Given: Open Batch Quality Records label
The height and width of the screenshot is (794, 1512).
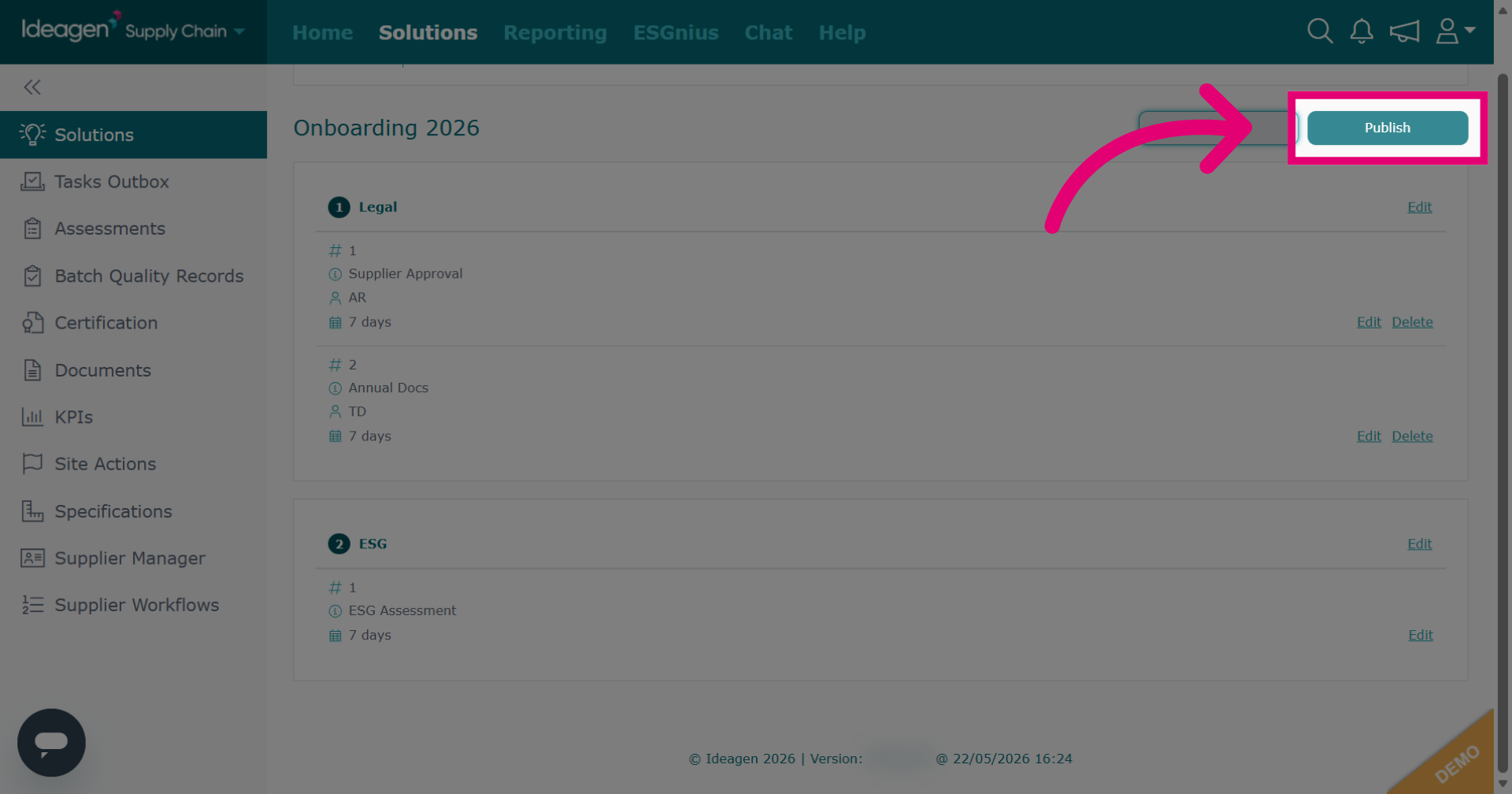Looking at the screenshot, I should tap(149, 276).
